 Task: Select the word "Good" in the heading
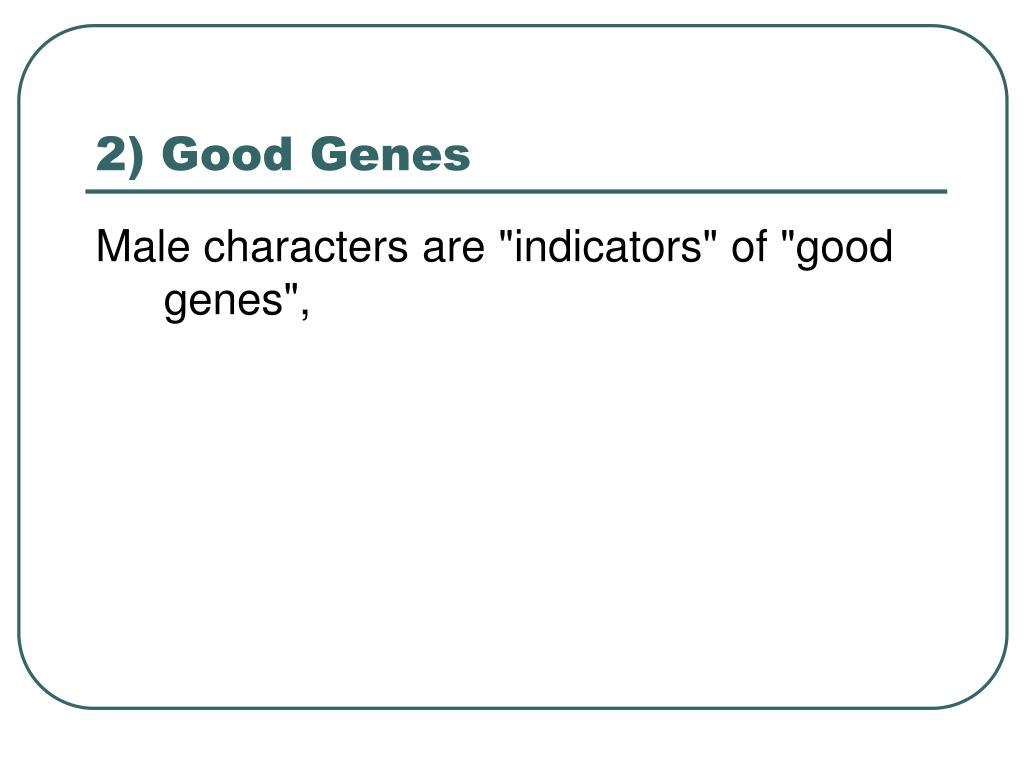pos(227,154)
